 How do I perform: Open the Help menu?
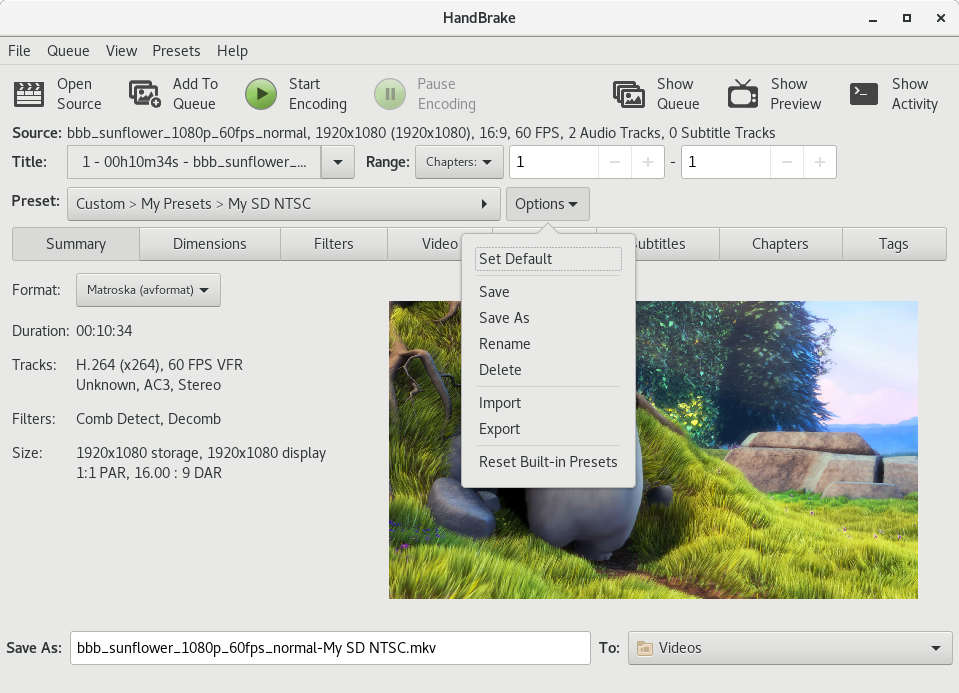[232, 51]
